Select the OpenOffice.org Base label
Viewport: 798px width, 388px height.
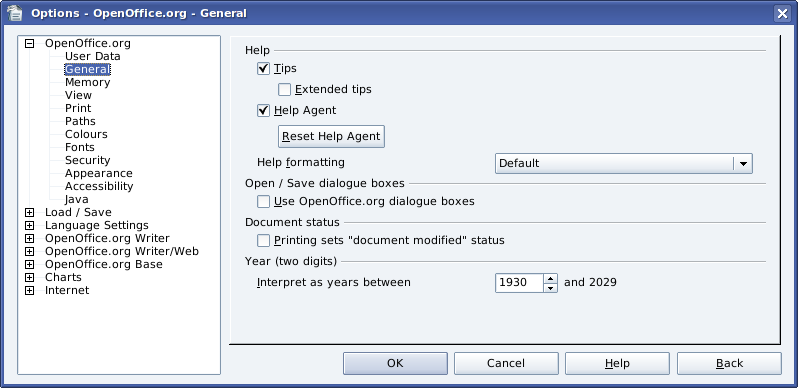click(104, 264)
